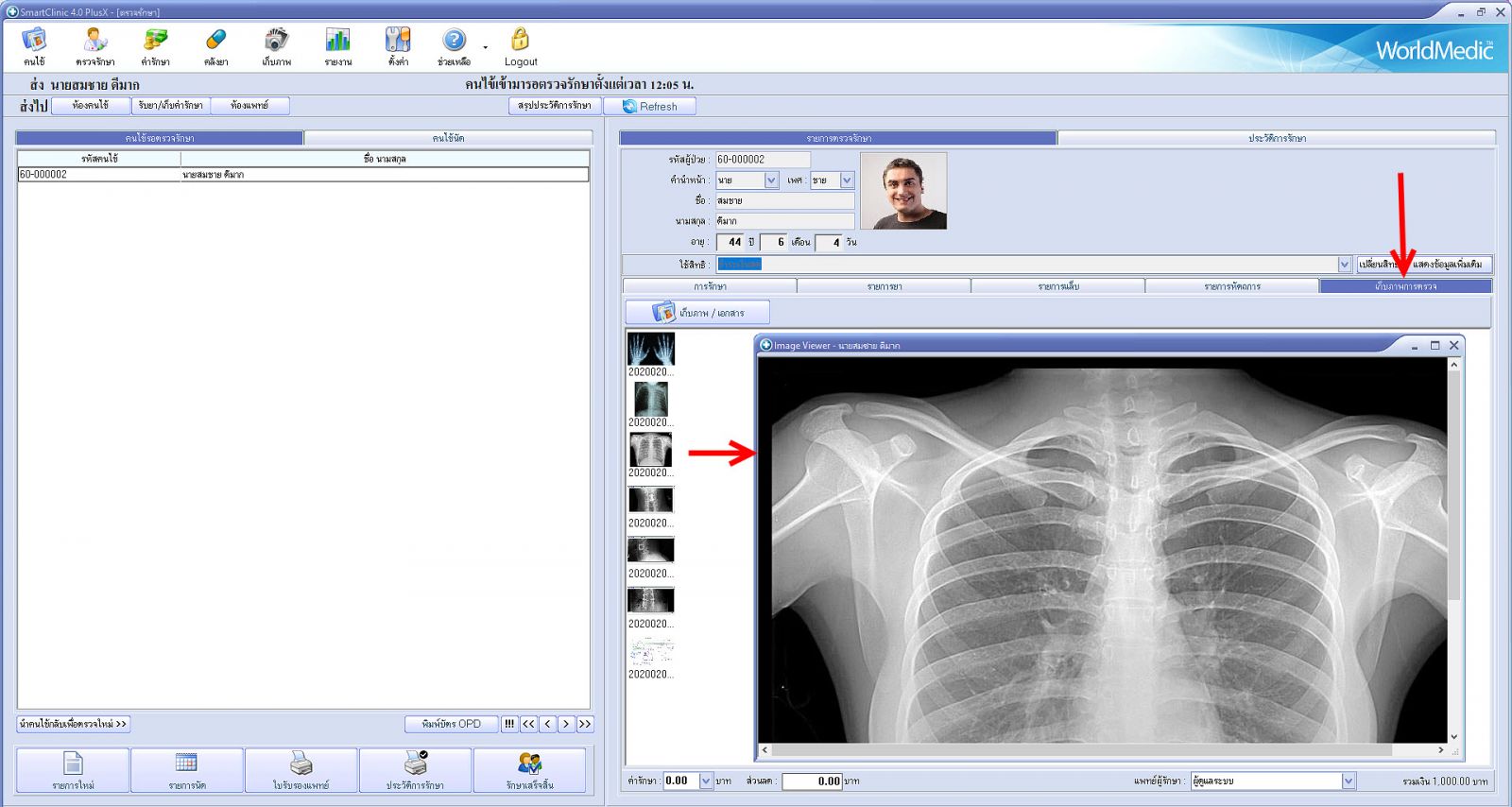Select the fourth X-ray thumbnail
Screen dimensions: 1512x807
click(x=651, y=500)
